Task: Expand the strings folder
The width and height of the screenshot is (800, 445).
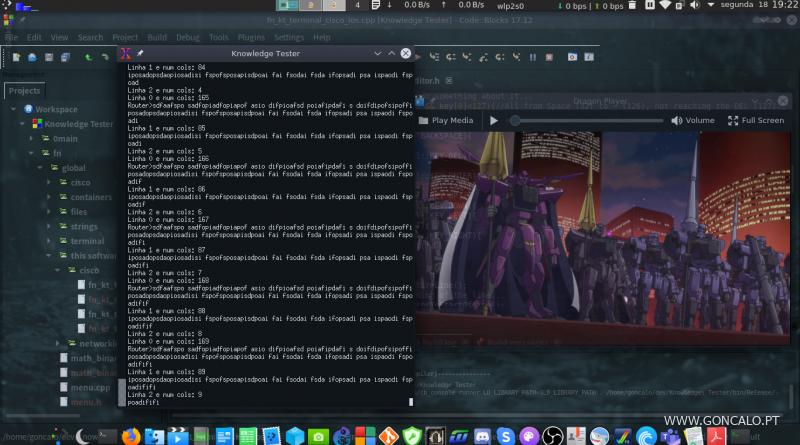Action: (49, 226)
